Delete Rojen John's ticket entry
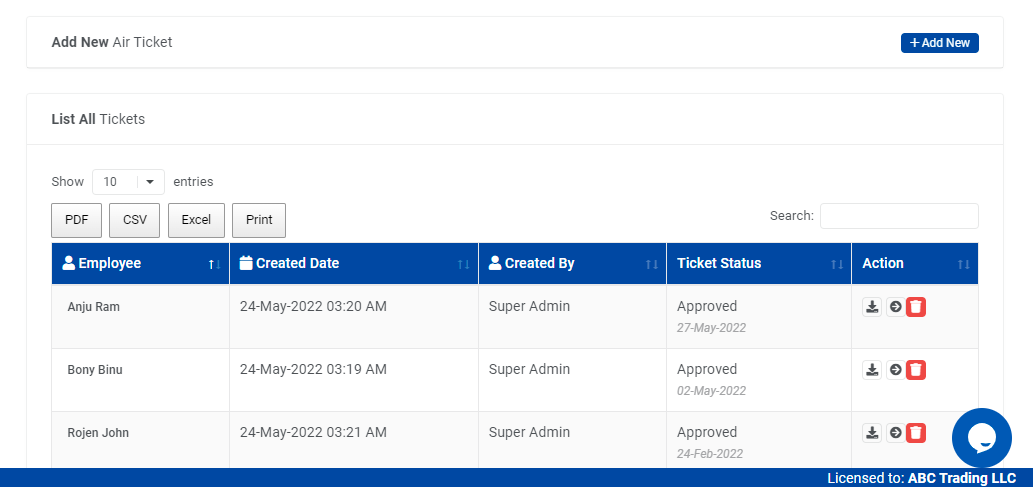 tap(916, 433)
